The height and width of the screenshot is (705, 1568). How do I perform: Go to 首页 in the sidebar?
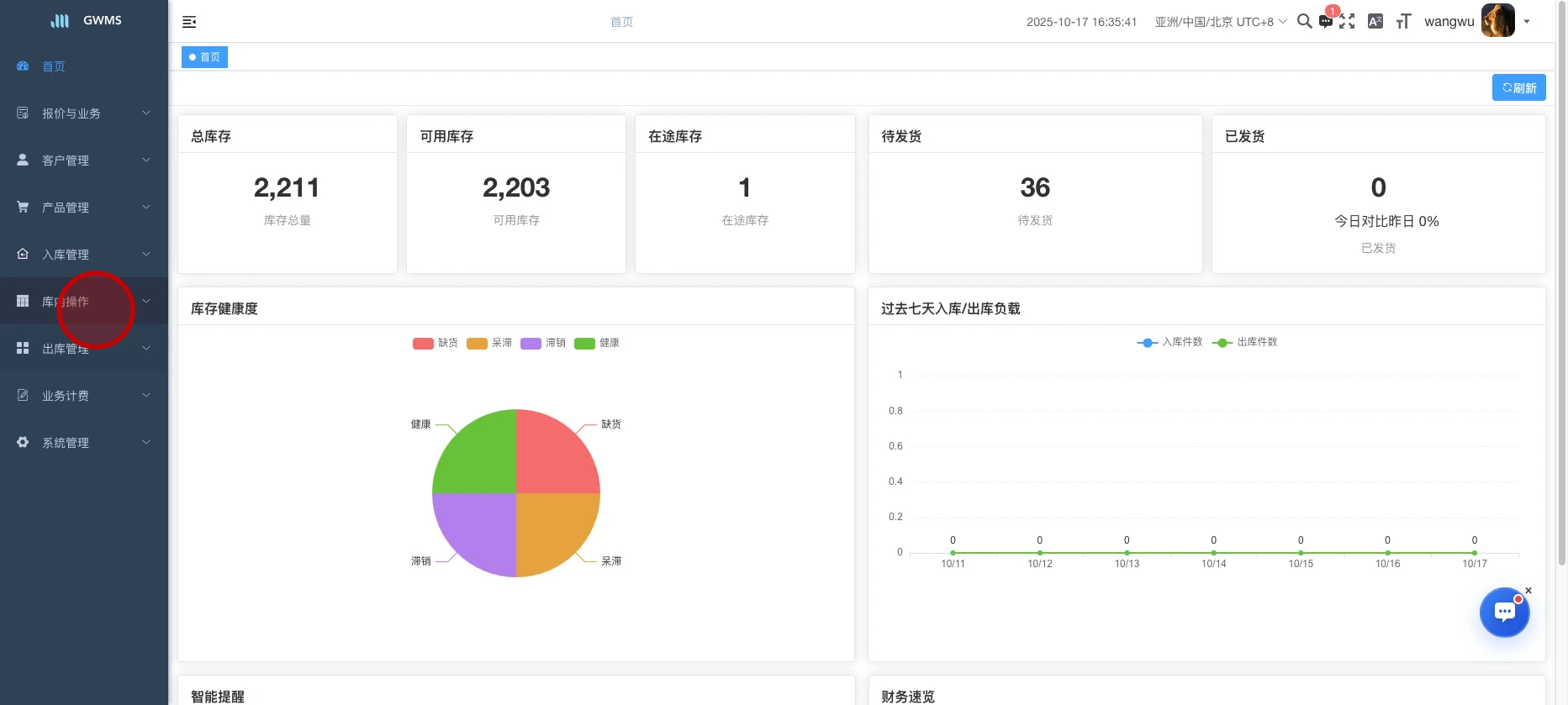pos(54,66)
